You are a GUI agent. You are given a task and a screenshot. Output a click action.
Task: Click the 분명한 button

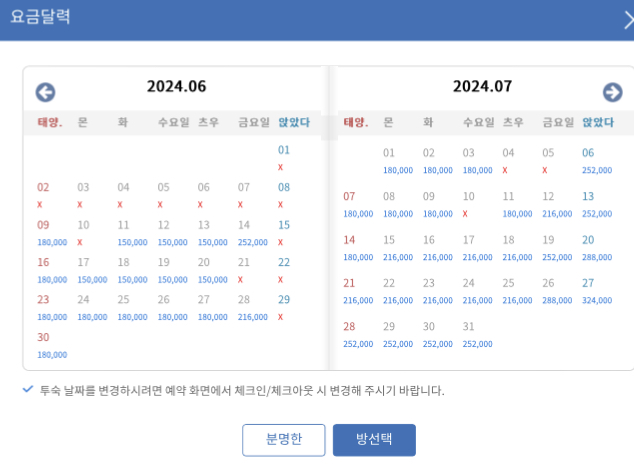[x=284, y=440]
